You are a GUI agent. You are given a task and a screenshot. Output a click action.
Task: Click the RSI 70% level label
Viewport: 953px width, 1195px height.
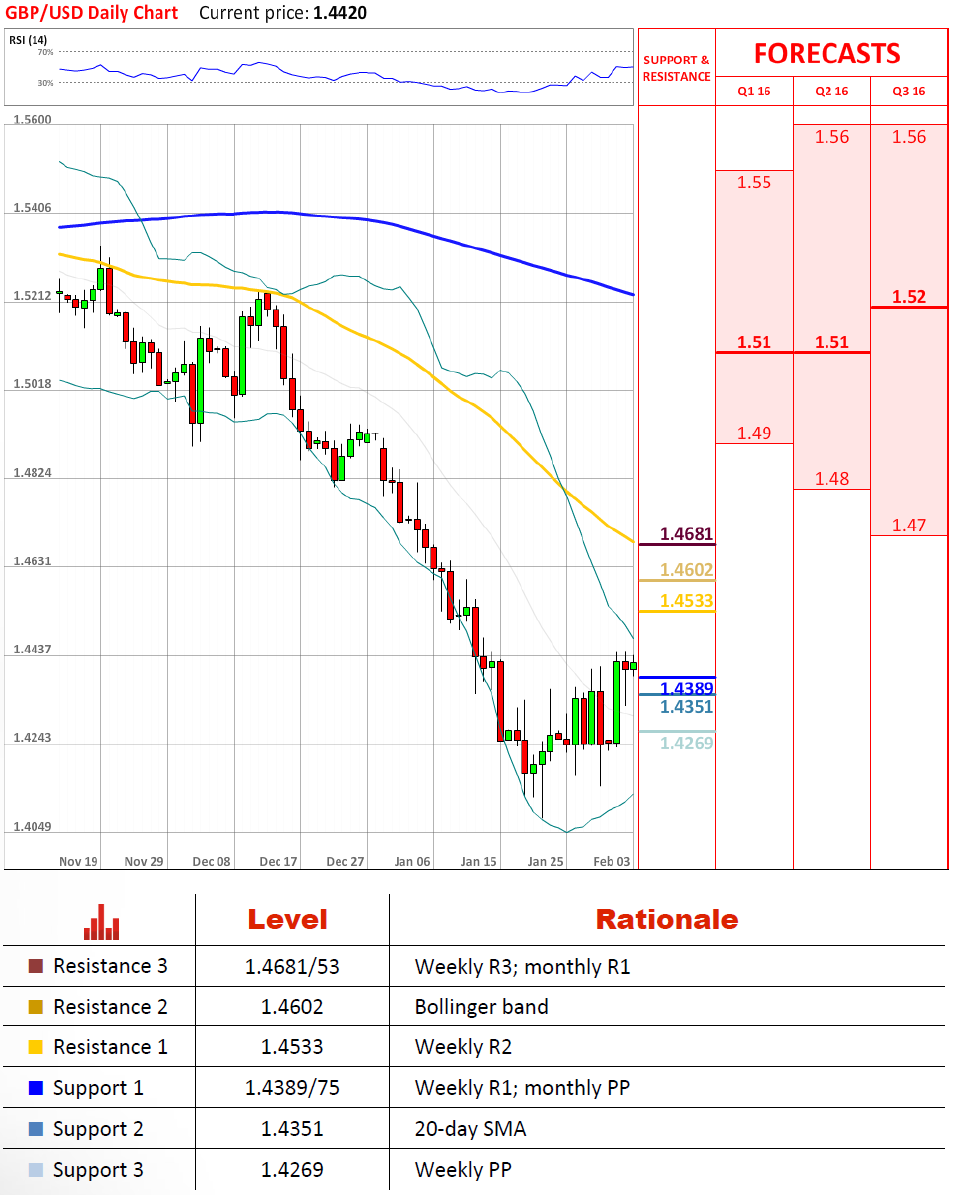46,53
